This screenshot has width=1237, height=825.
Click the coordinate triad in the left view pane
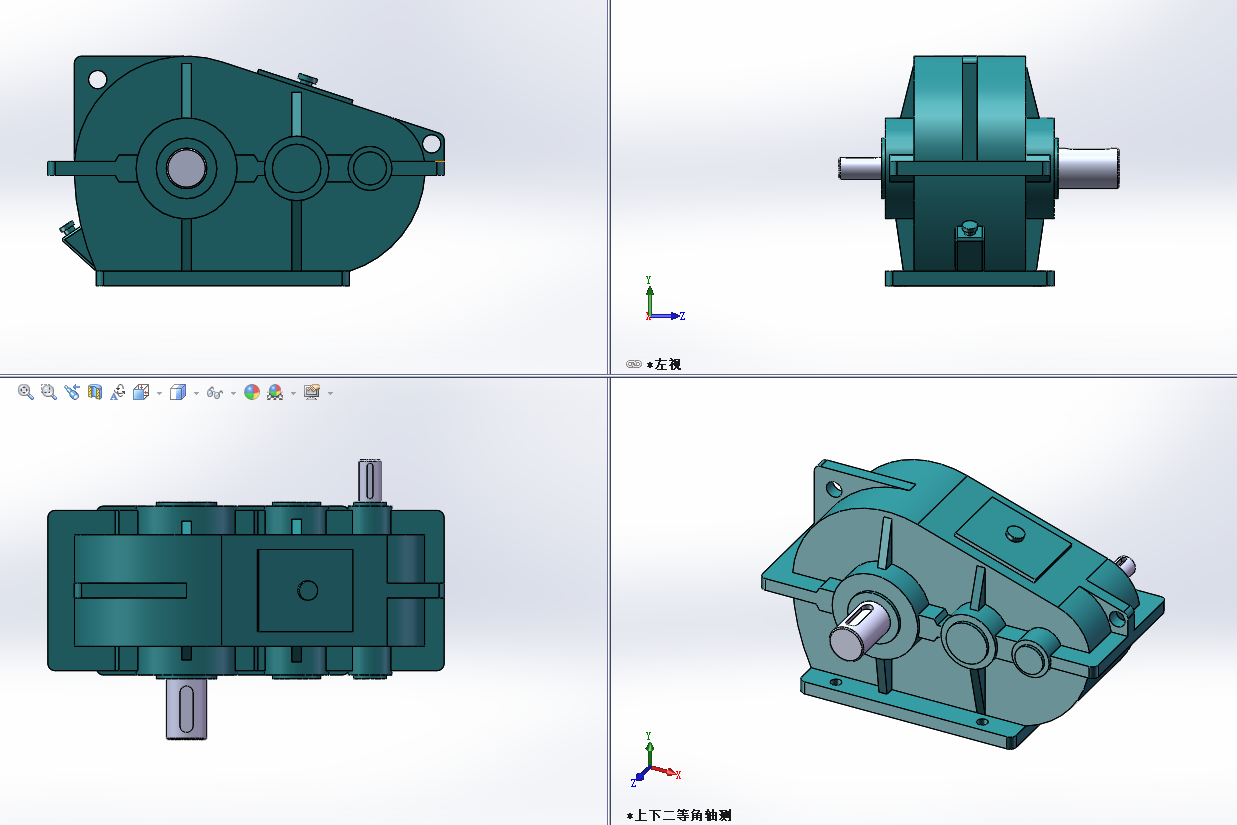(663, 299)
